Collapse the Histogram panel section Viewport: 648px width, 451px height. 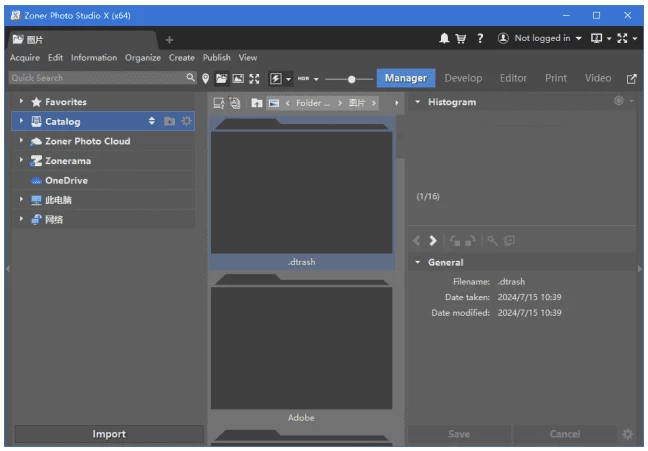coord(418,102)
